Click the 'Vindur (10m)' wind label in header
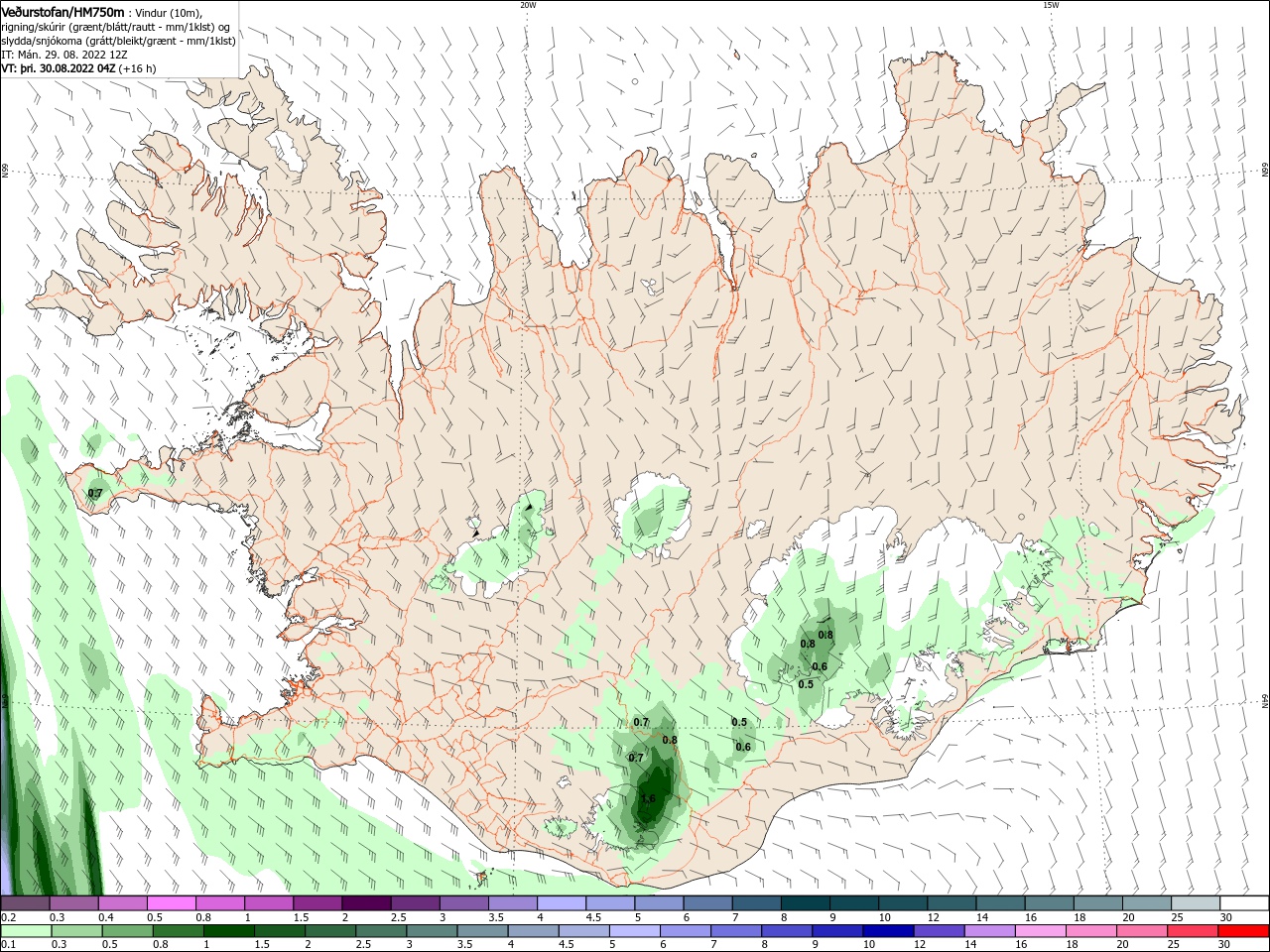The image size is (1270, 952). [x=168, y=13]
